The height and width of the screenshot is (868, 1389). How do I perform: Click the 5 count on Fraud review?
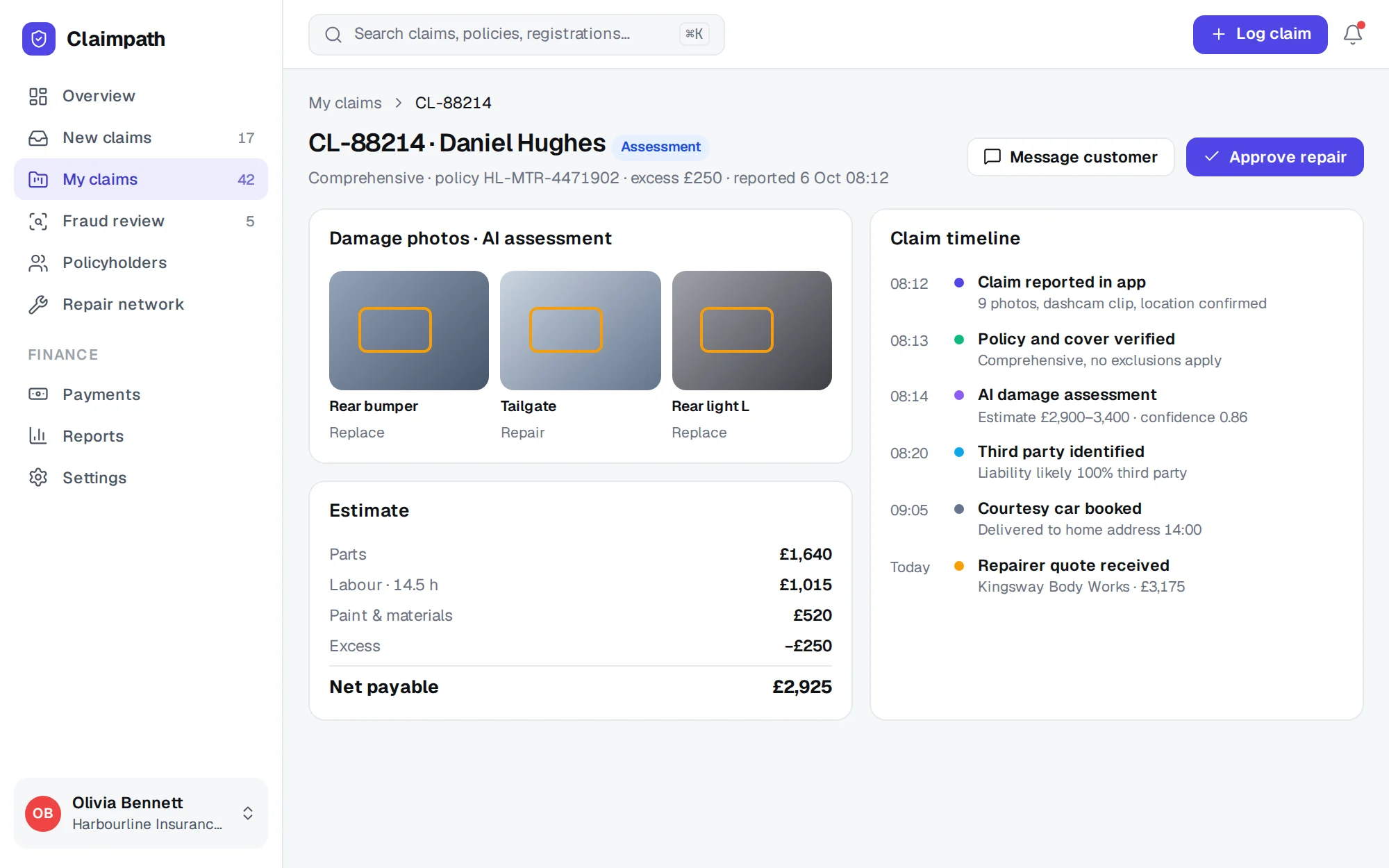pos(250,221)
